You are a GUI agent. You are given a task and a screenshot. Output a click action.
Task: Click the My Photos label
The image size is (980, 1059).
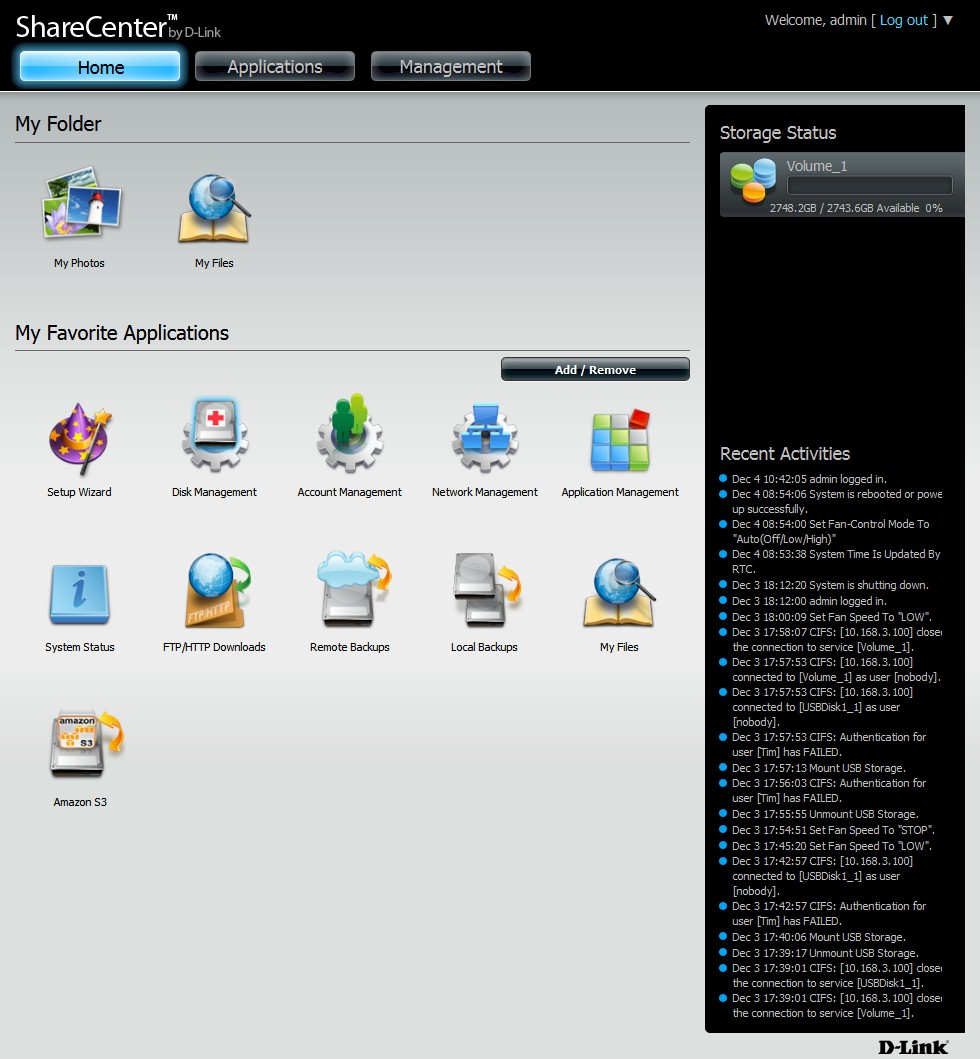(79, 263)
